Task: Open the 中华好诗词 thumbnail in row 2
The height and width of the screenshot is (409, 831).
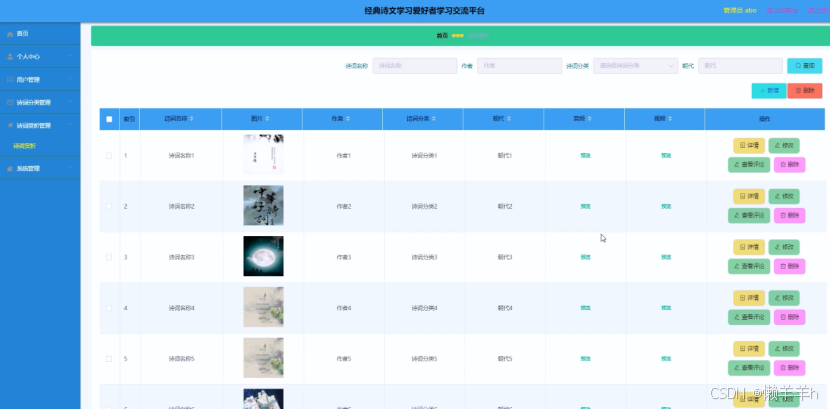Action: point(263,206)
